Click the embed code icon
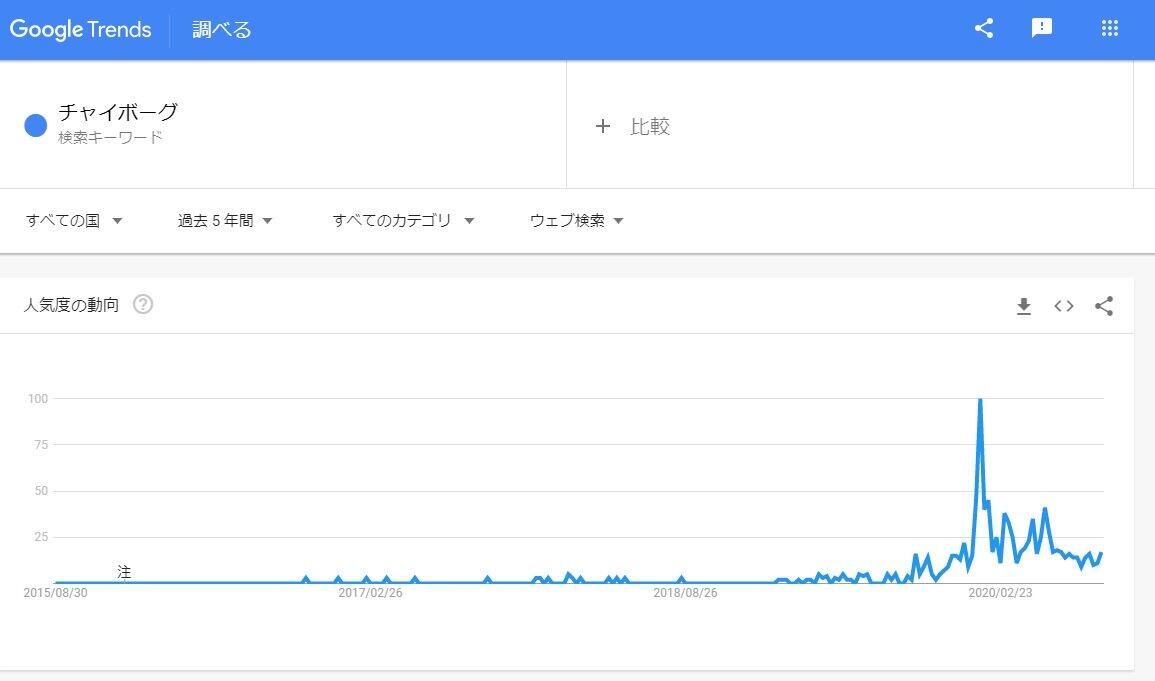Screen dimensions: 1155x681 pyautogui.click(x=1064, y=306)
